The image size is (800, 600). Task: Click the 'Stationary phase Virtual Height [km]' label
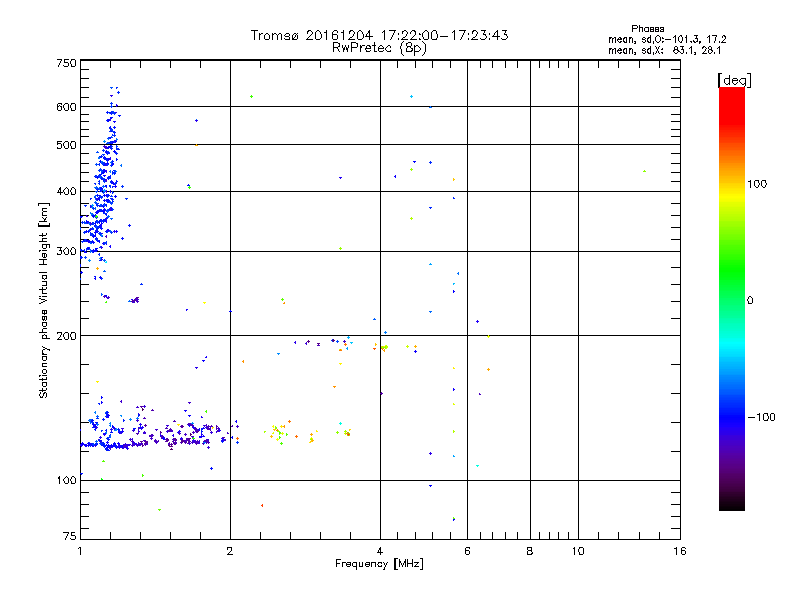coord(44,301)
